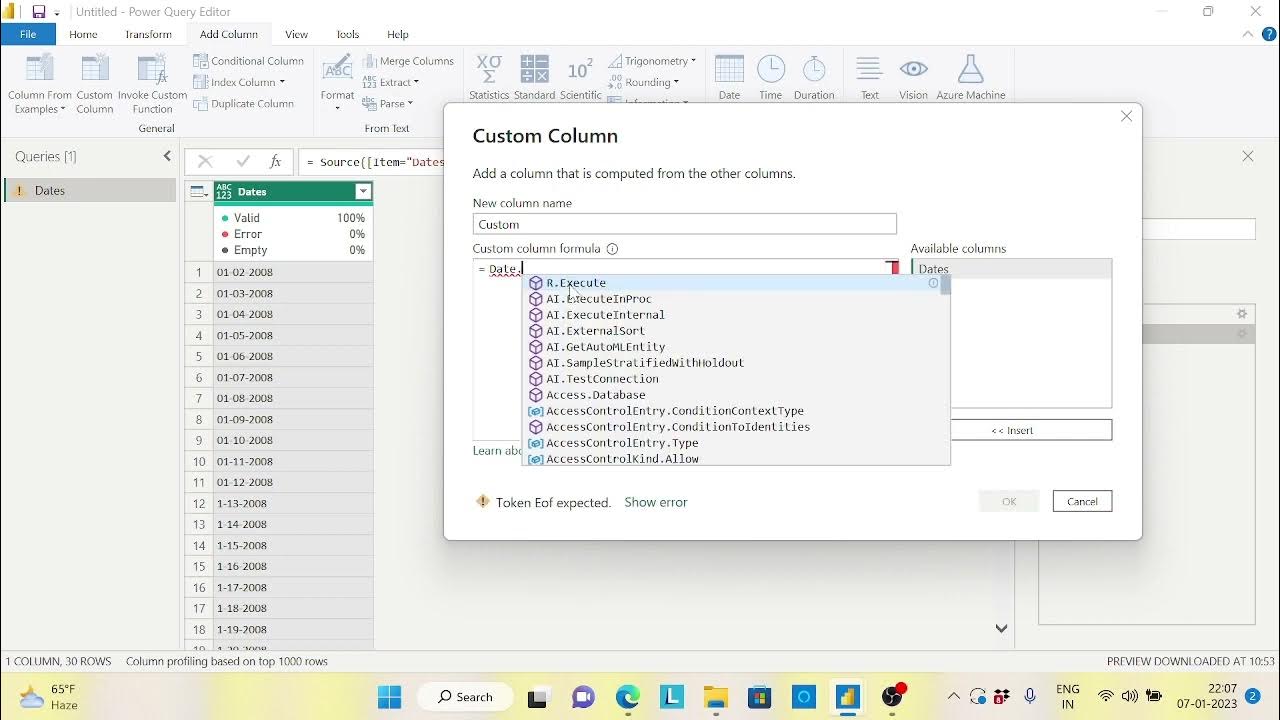The image size is (1280, 720).
Task: Open Dates column filter dropdown
Action: click(363, 192)
